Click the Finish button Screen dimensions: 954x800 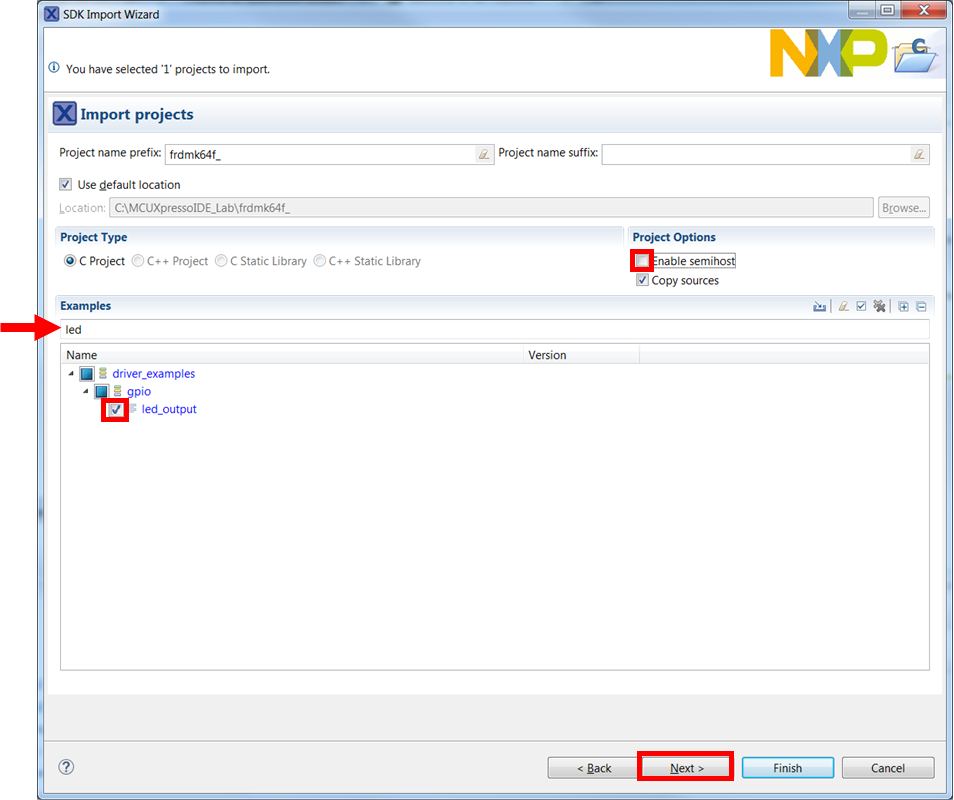(x=787, y=768)
